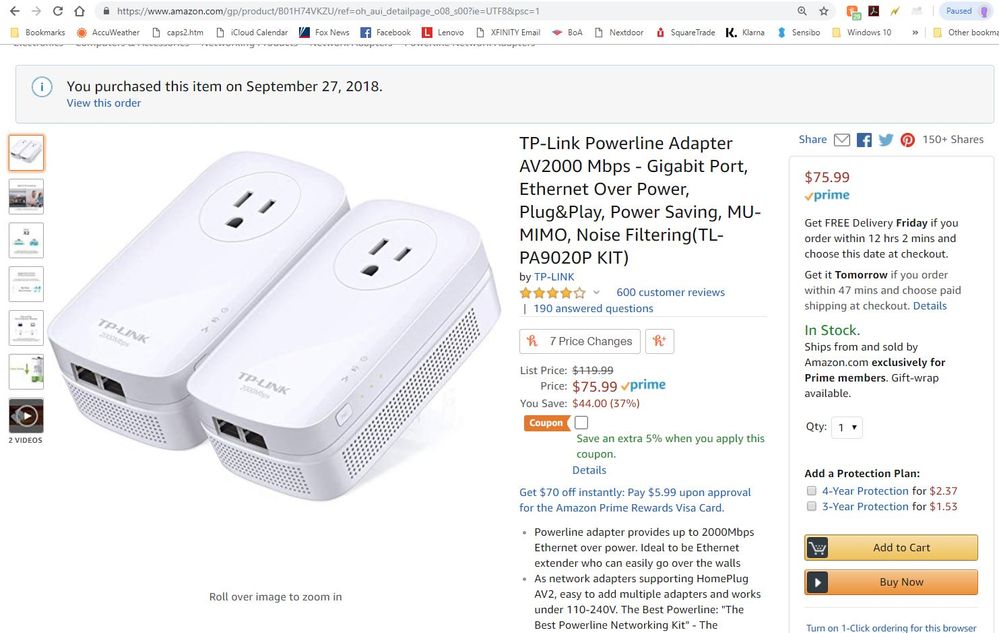
Task: Enable the 3-Year Protection plan checkbox
Action: [812, 507]
